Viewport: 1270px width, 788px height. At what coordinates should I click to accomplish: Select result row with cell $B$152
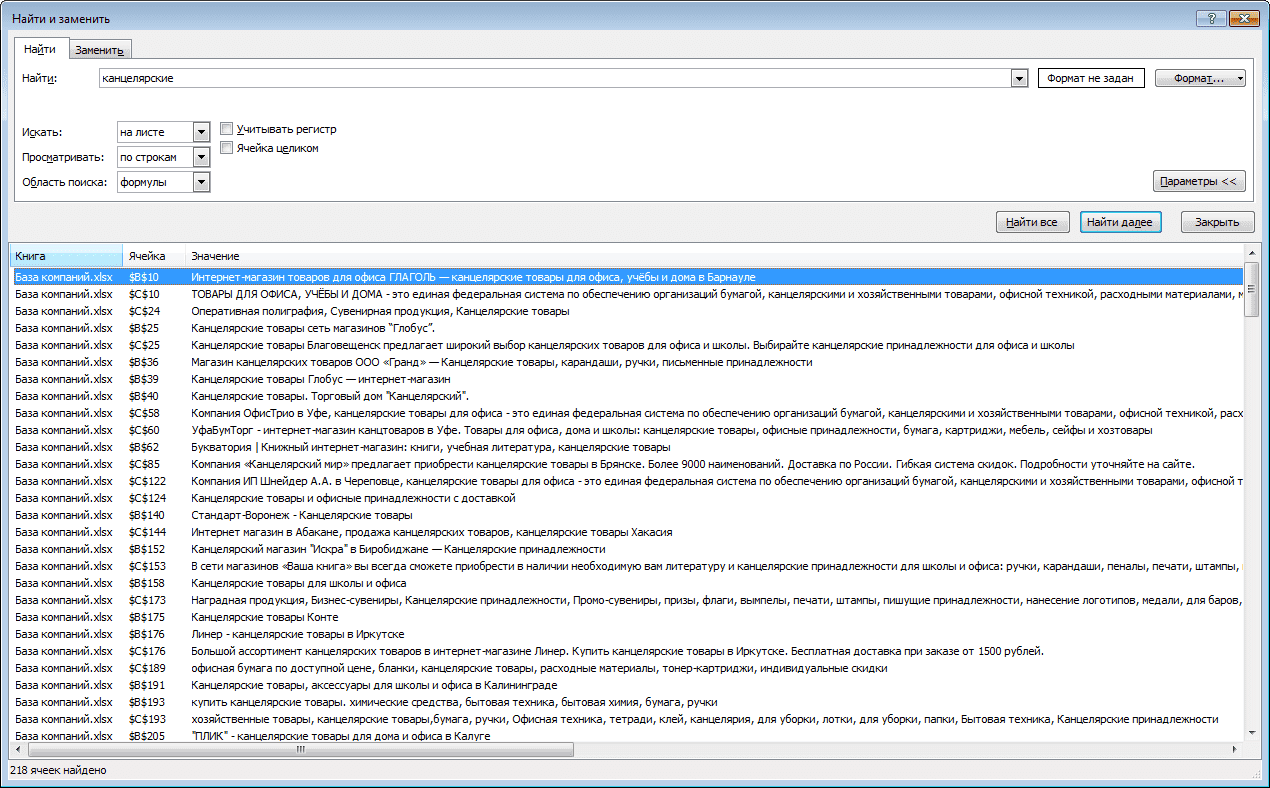(626, 549)
